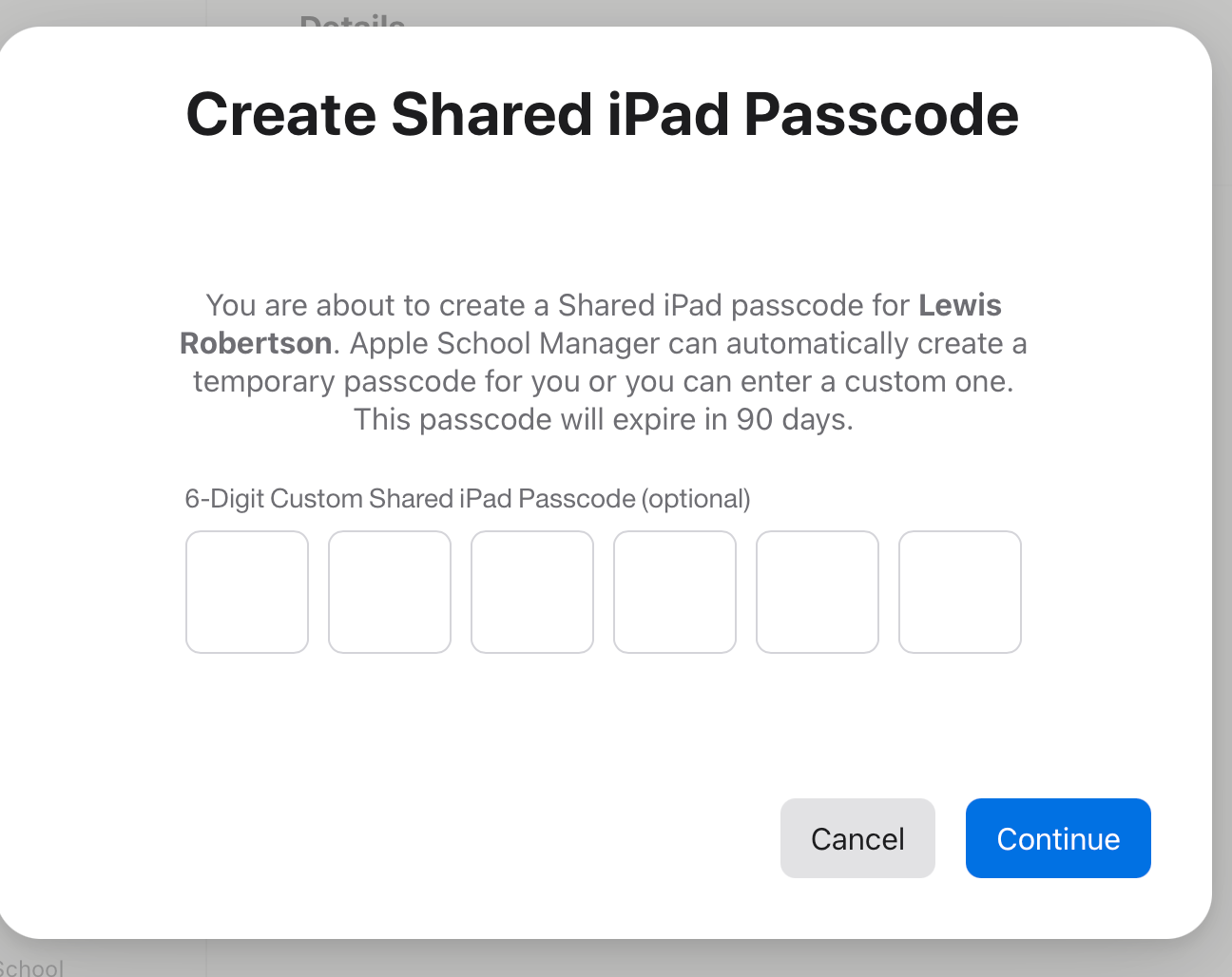Viewport: 1232px width, 977px height.
Task: Click the passcode expiration notice text
Action: point(603,419)
